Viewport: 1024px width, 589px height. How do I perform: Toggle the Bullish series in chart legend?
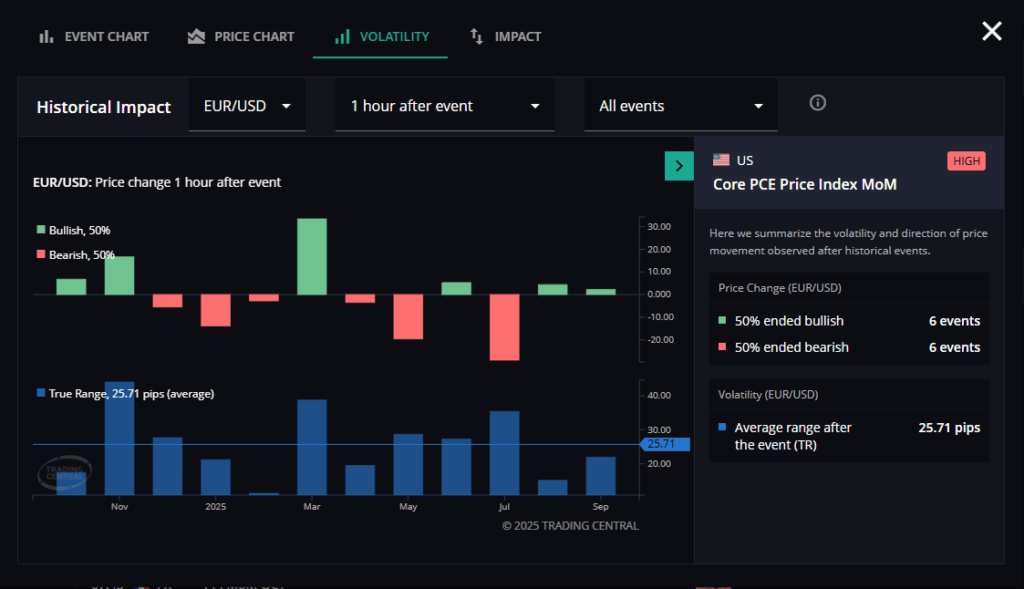pos(73,230)
